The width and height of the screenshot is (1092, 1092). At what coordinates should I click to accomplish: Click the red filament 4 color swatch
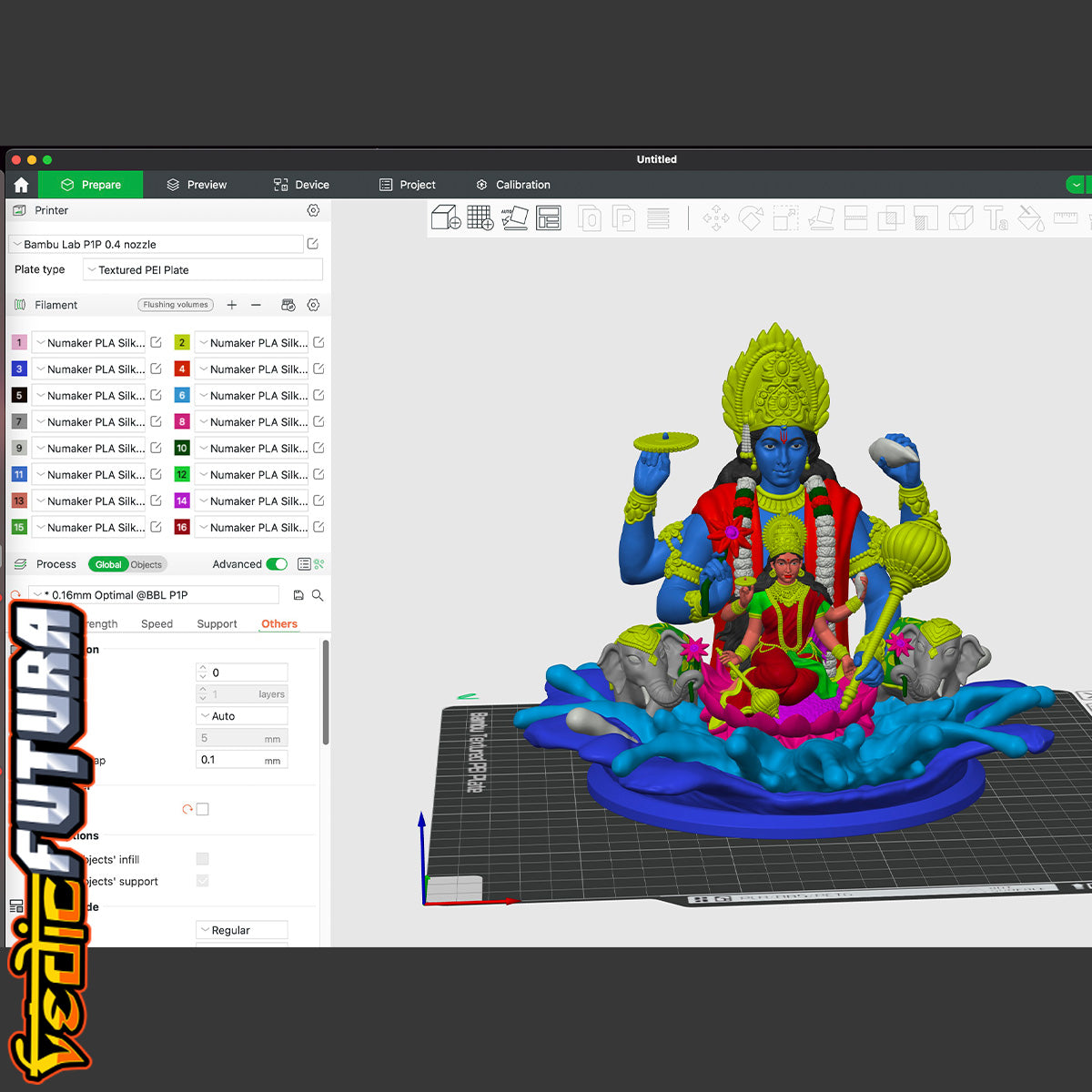tap(182, 369)
